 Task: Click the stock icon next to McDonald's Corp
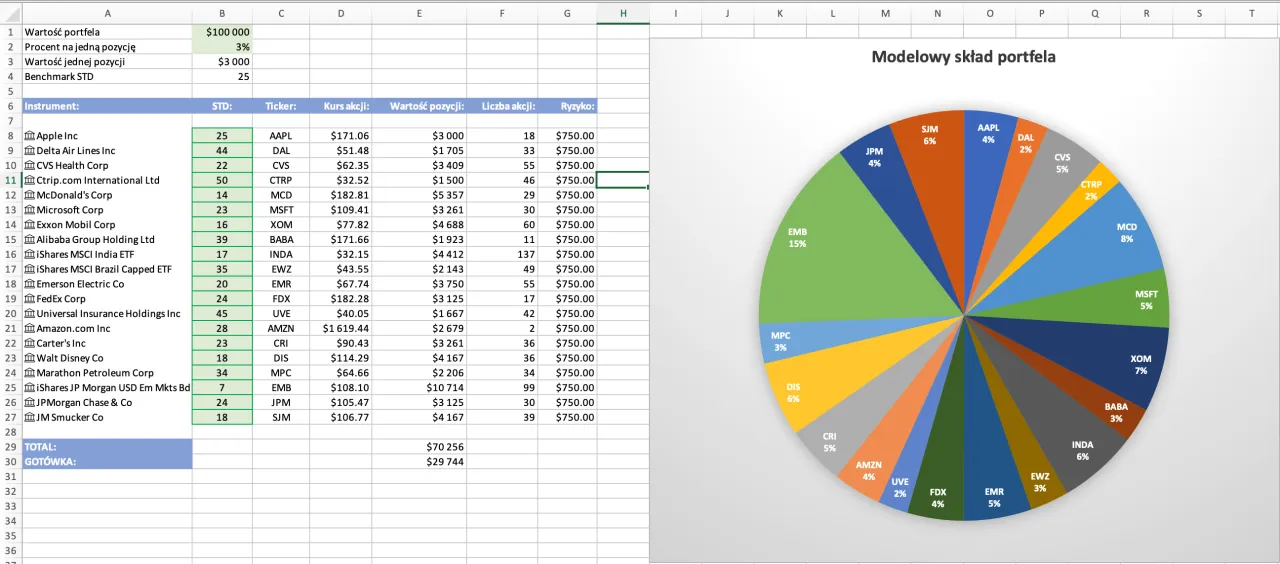click(x=29, y=195)
